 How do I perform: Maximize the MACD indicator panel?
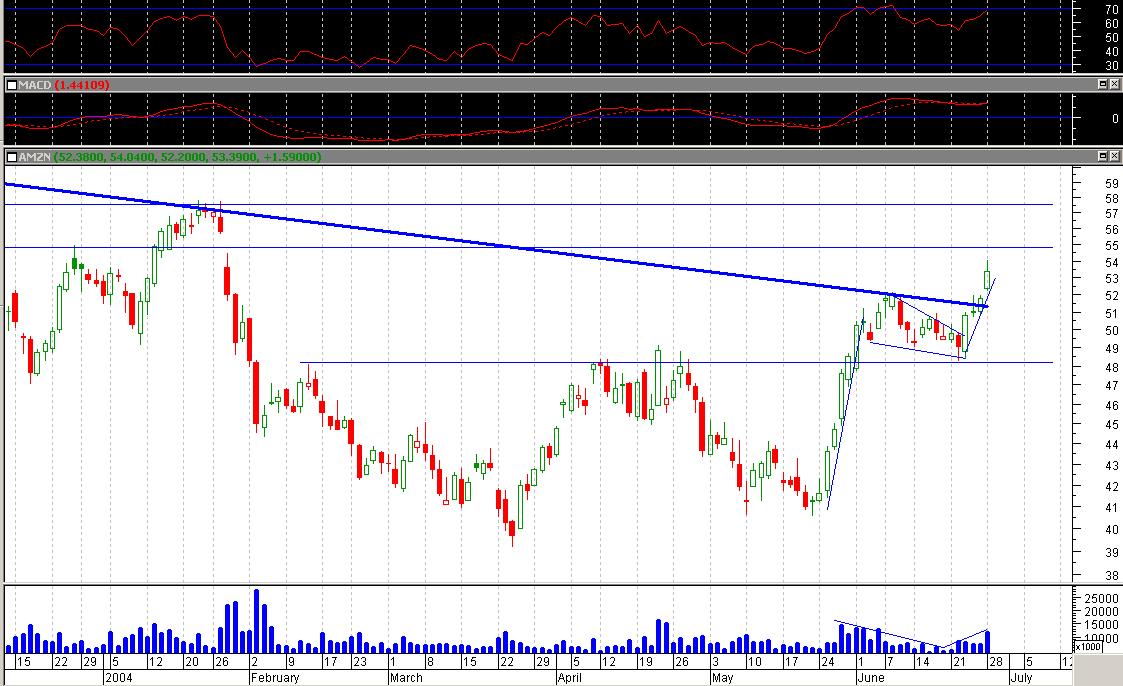tap(1103, 84)
